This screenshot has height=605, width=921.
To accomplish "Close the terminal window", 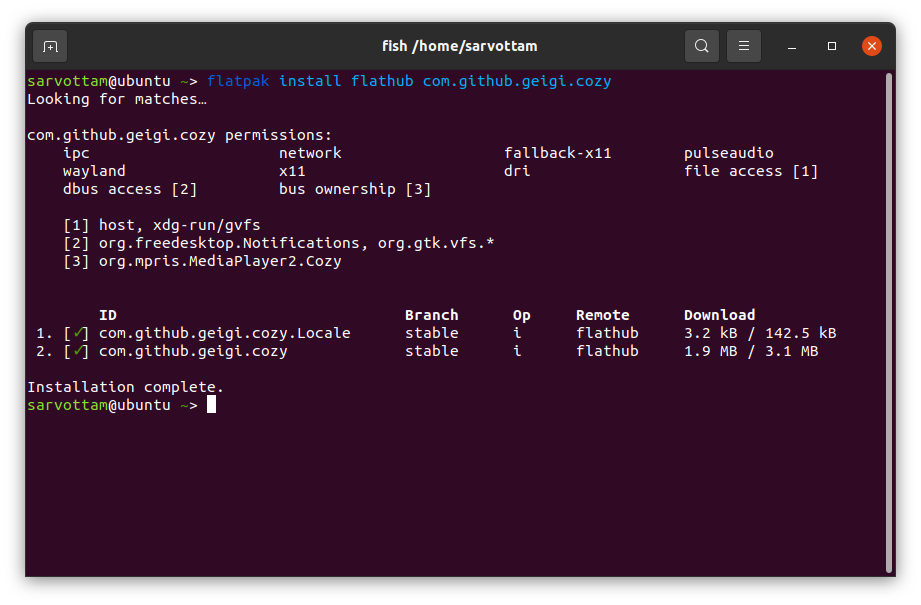I will point(871,45).
